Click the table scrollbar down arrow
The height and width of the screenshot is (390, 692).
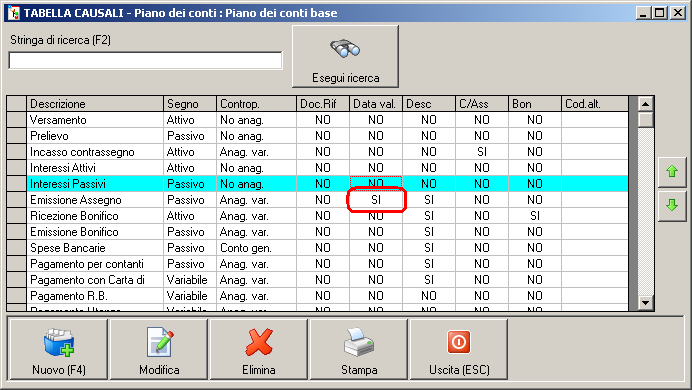click(x=645, y=303)
